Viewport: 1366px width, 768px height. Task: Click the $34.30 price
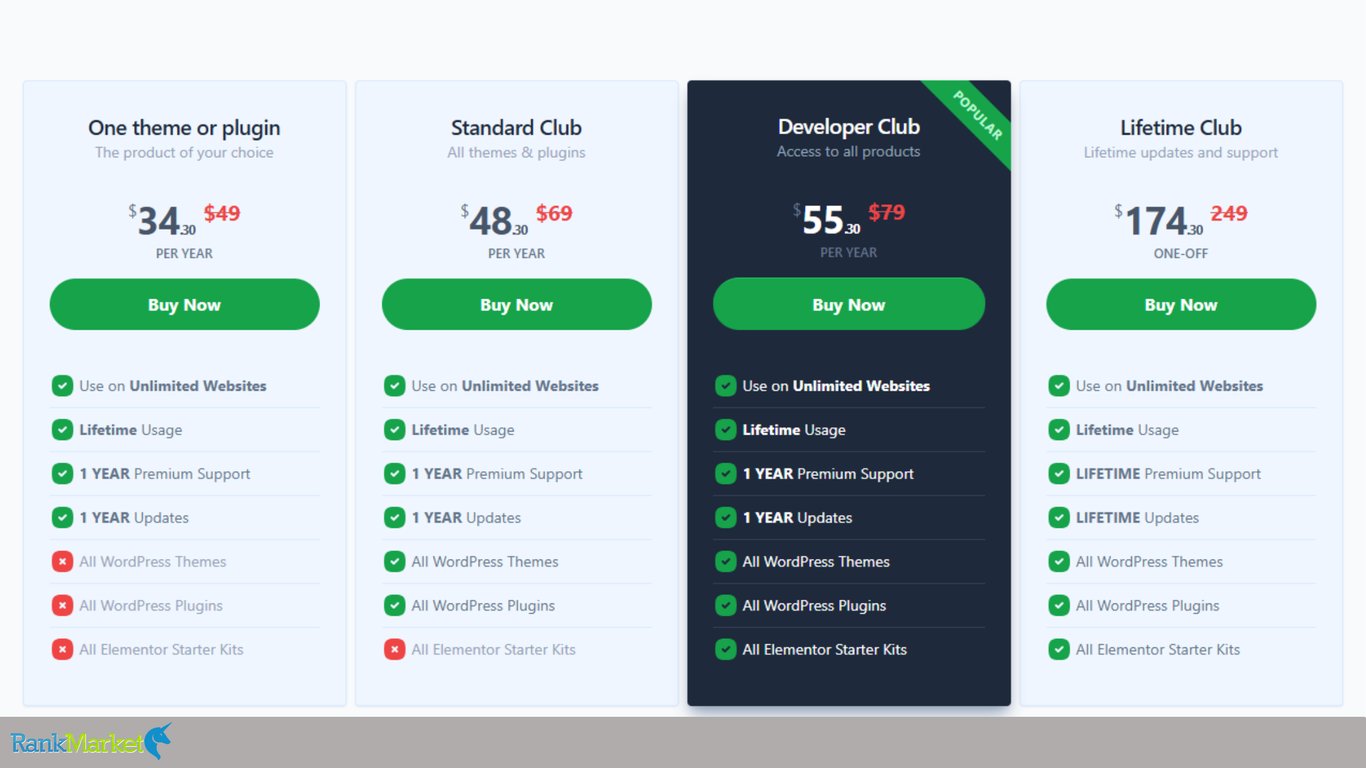(162, 221)
